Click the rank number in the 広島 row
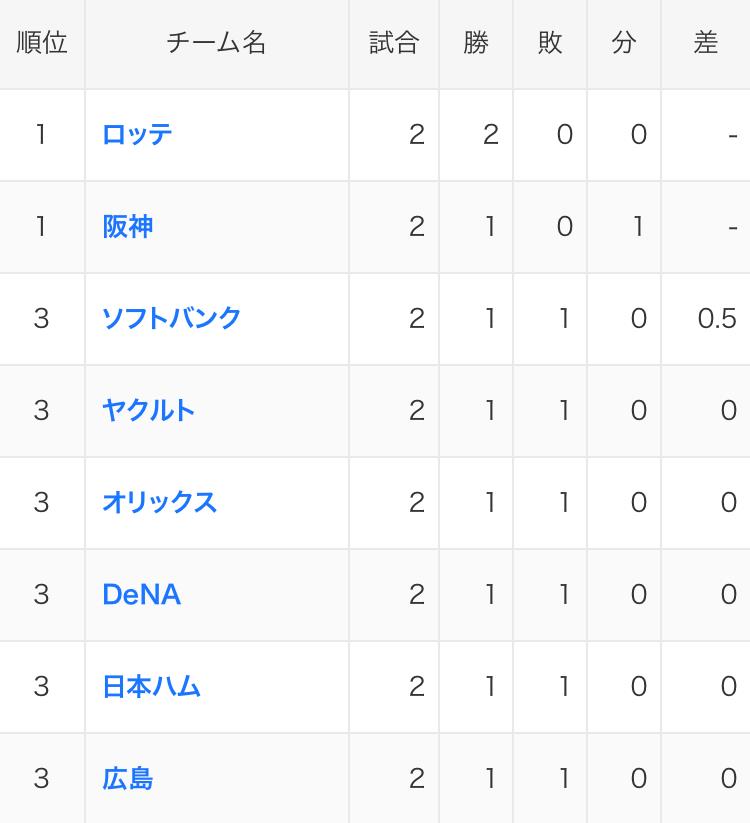 pyautogui.click(x=41, y=778)
